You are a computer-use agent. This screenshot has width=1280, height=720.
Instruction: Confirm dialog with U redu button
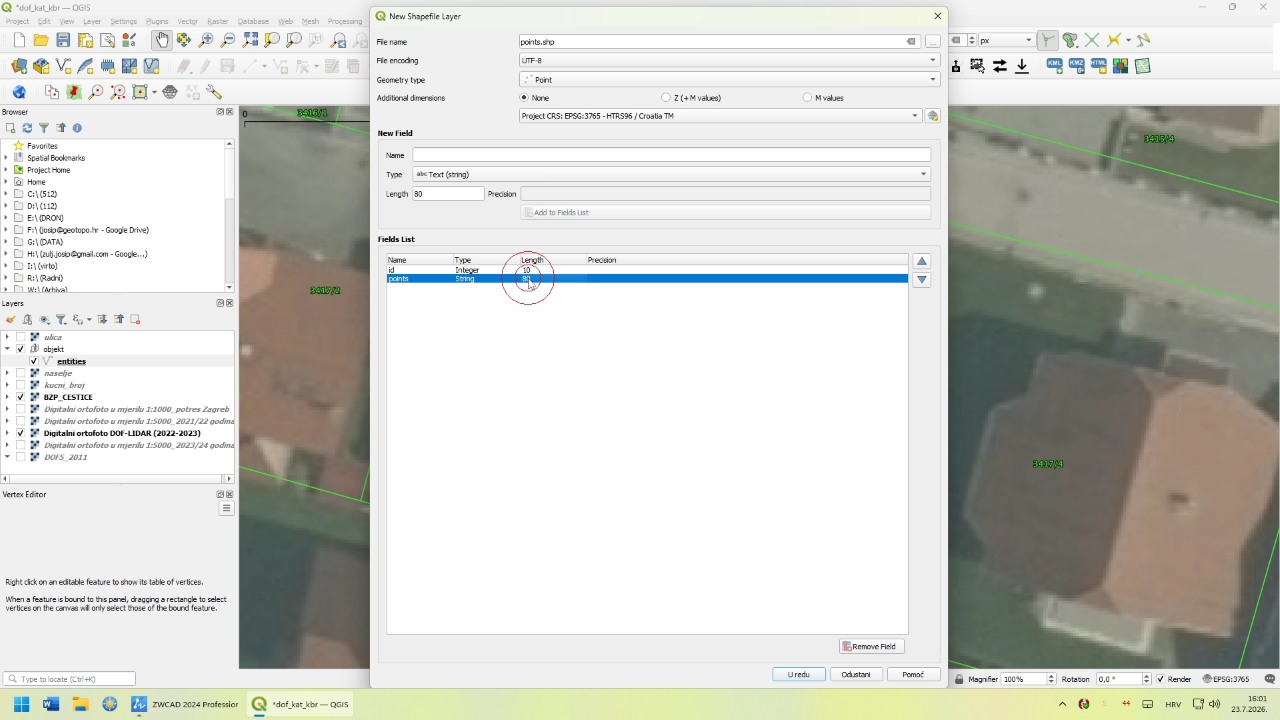coord(799,674)
